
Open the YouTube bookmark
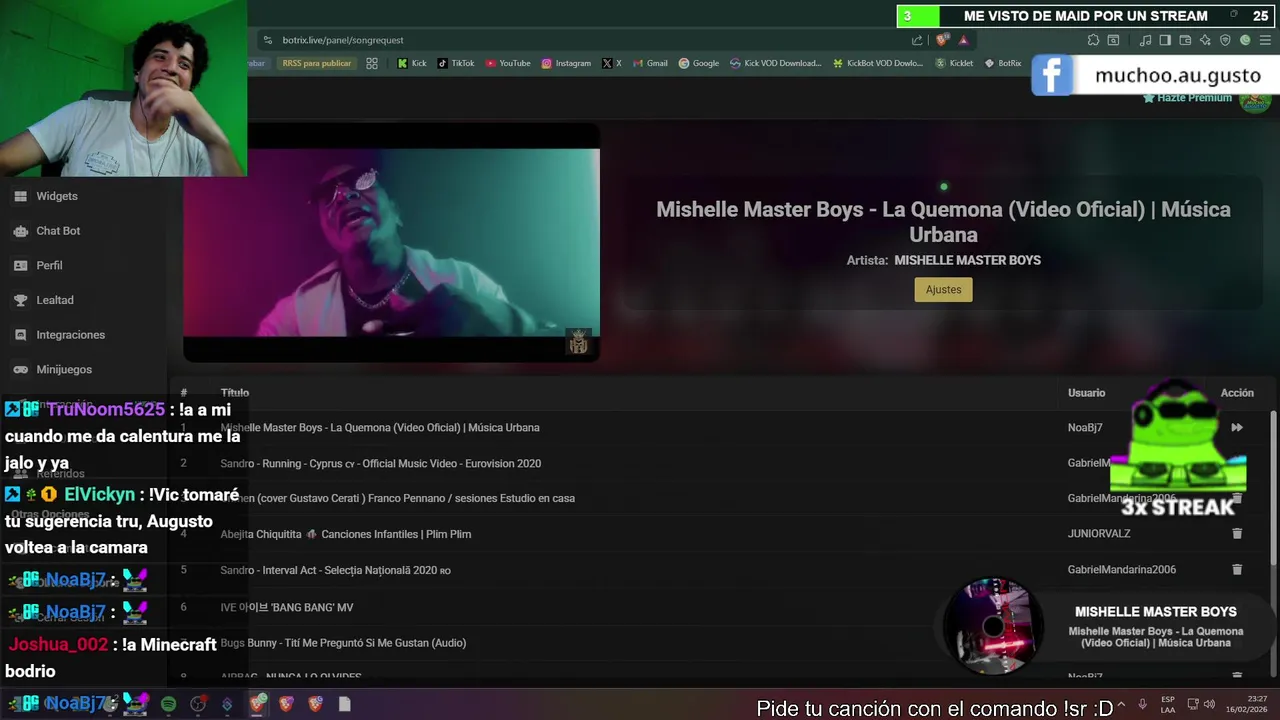click(x=508, y=63)
